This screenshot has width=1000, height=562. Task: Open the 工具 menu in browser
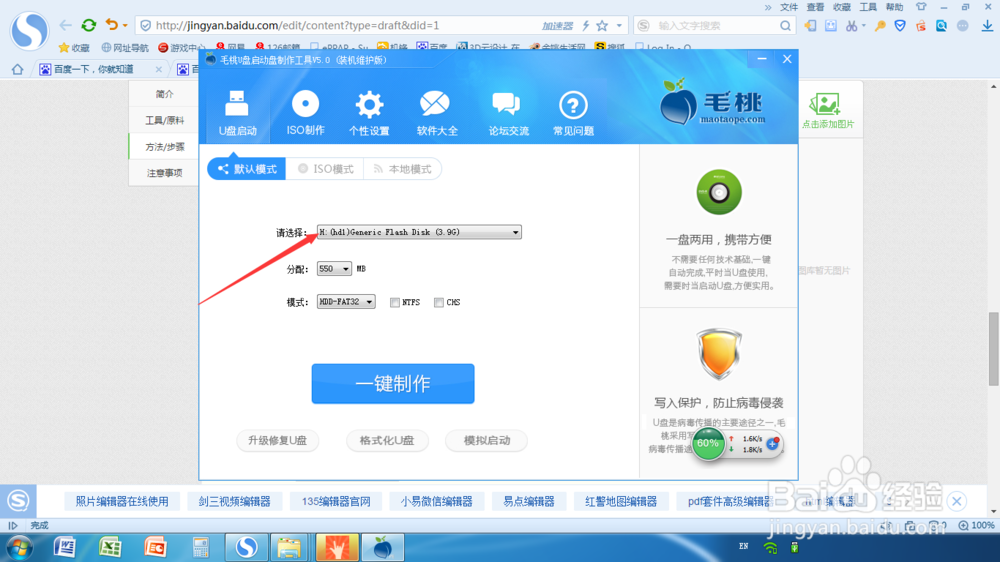coord(868,7)
